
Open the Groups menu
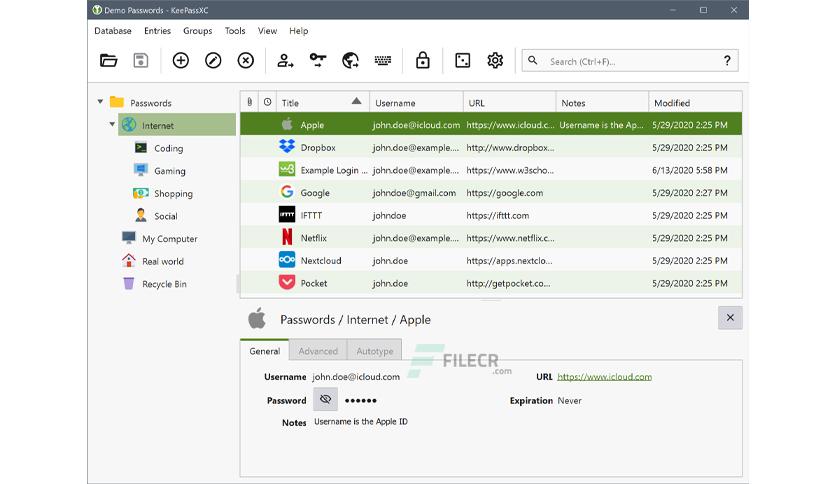198,31
